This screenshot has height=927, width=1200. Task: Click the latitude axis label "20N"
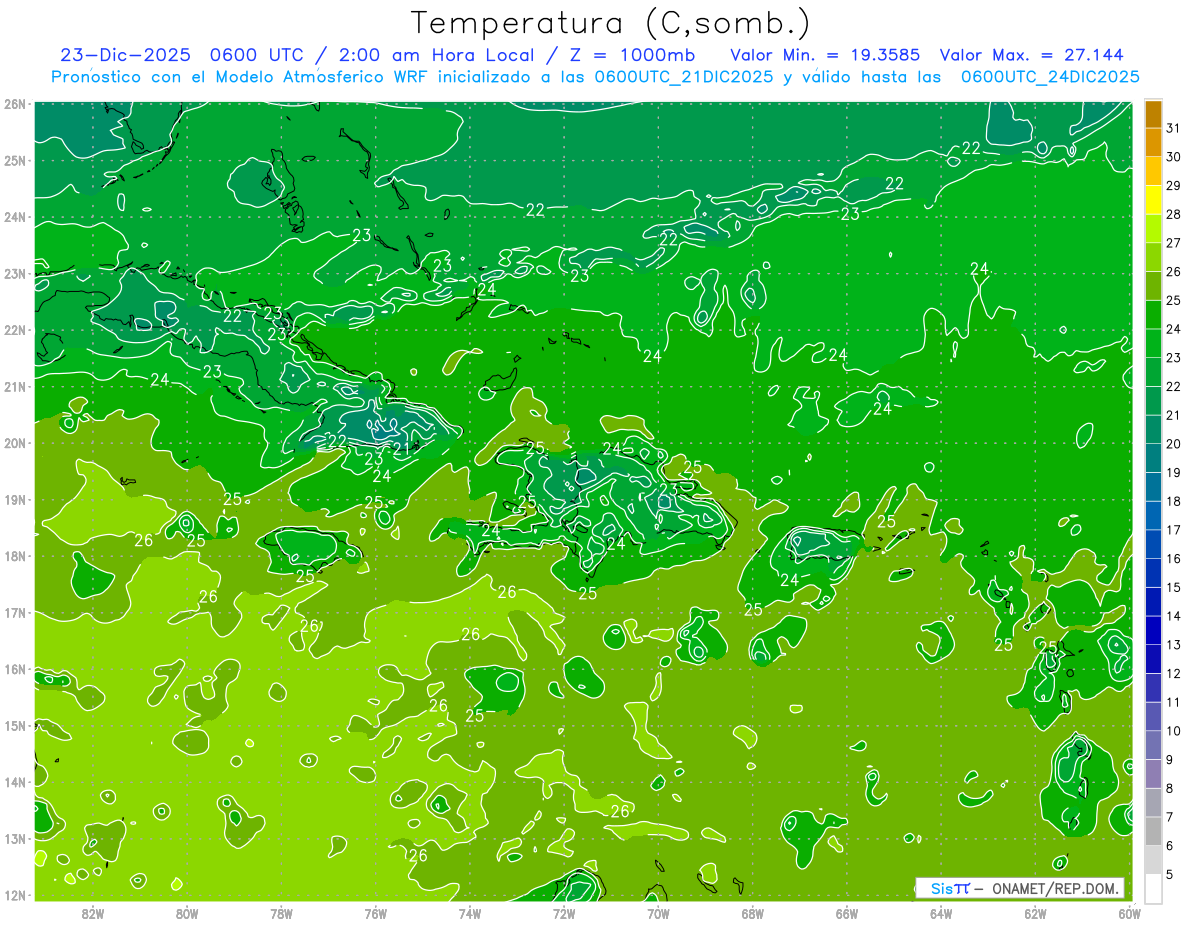point(15,443)
